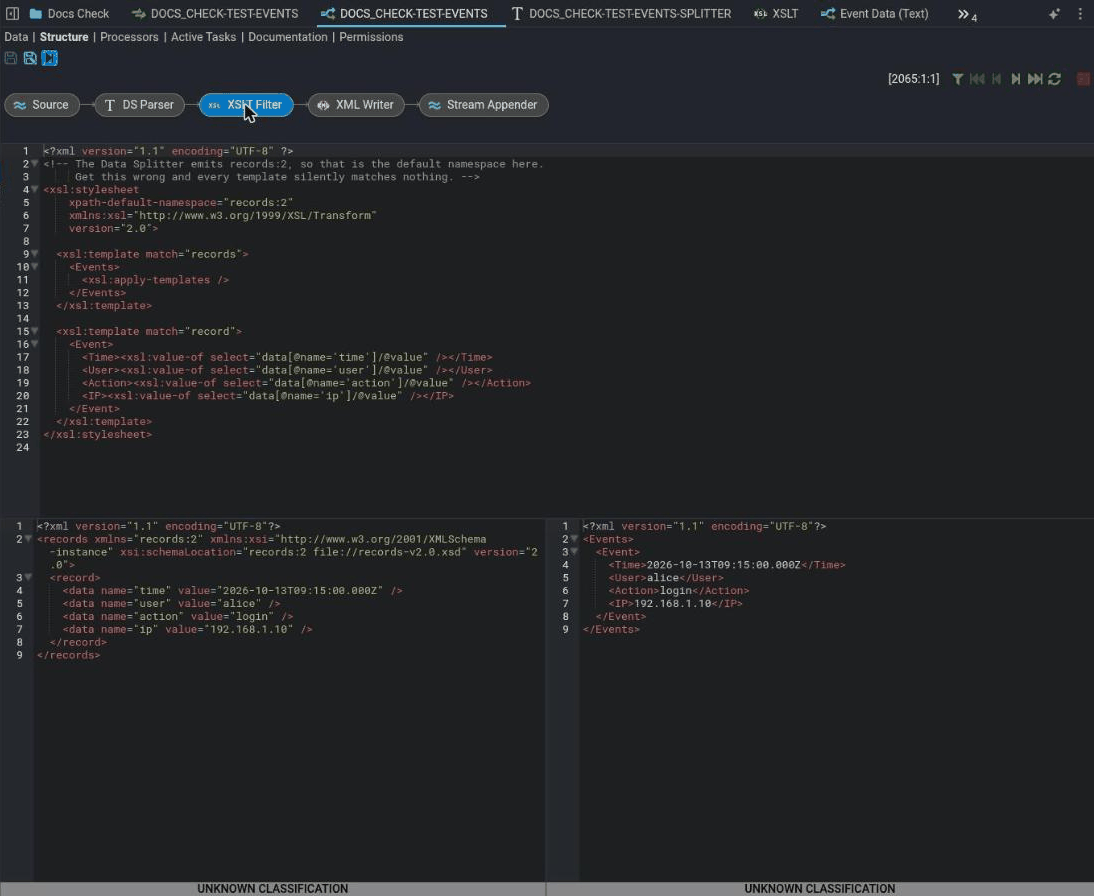Click the code icon on XML Writer
The height and width of the screenshot is (896, 1094).
[x=323, y=105]
